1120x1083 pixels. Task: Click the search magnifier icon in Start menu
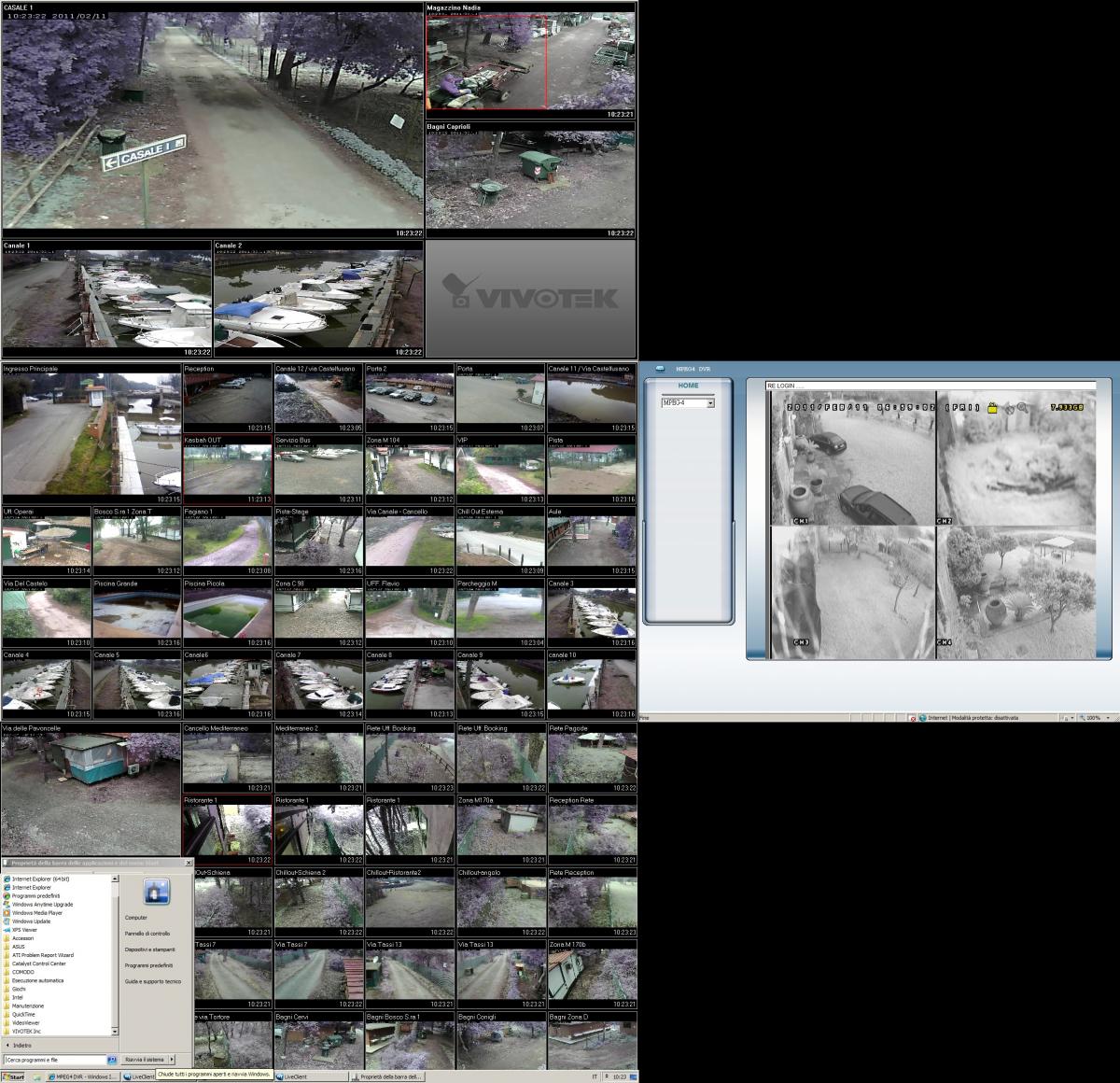(x=112, y=1060)
